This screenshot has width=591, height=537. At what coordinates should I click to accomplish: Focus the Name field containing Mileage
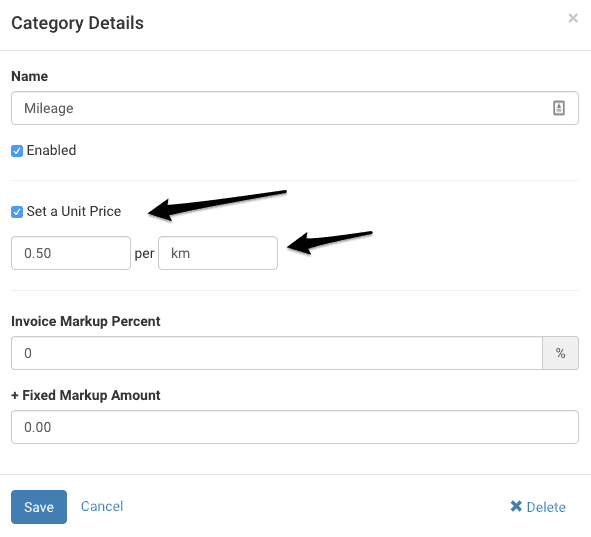(295, 108)
